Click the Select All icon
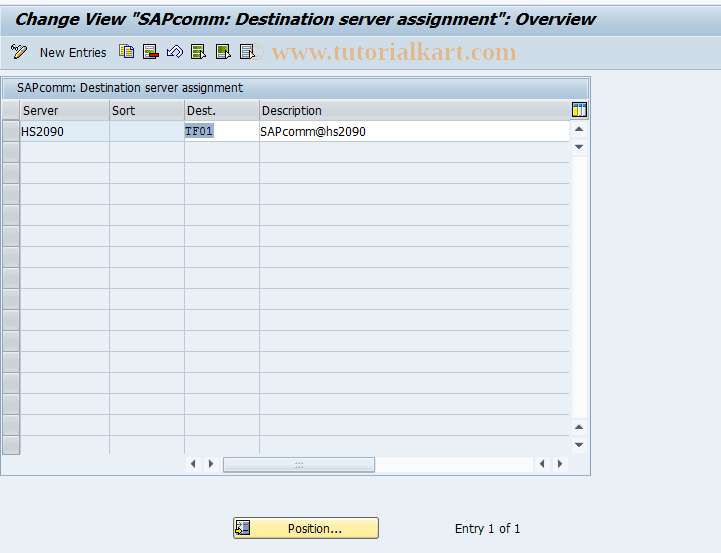The image size is (721, 553). (199, 51)
